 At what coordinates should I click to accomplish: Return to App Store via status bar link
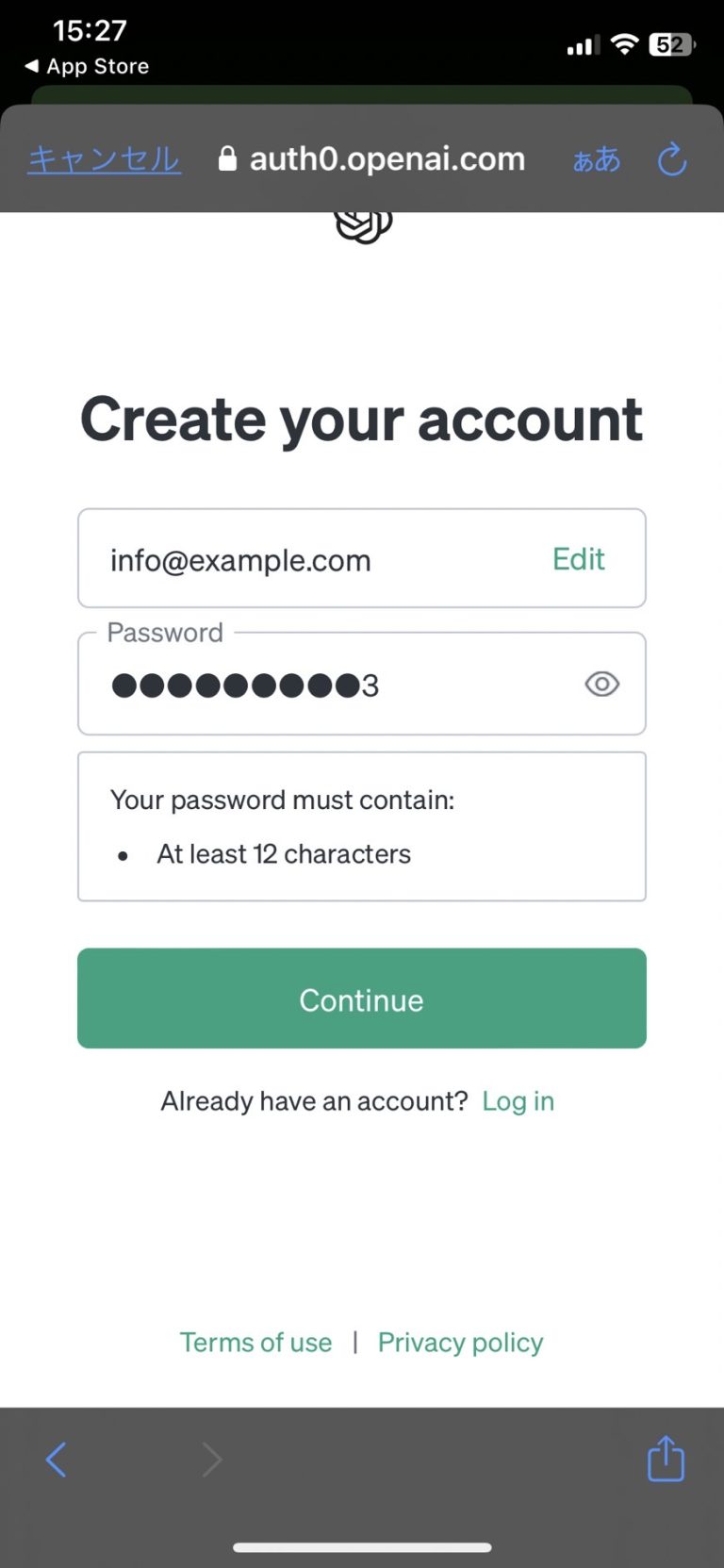pos(85,65)
